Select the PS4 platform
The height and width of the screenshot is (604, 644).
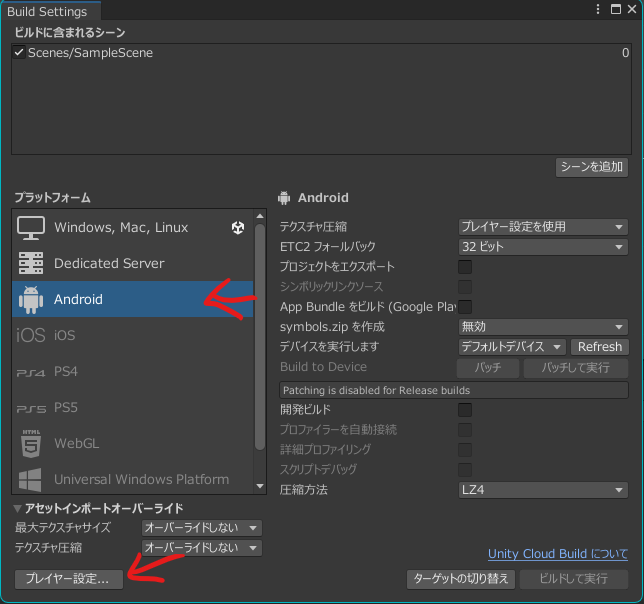(x=133, y=372)
